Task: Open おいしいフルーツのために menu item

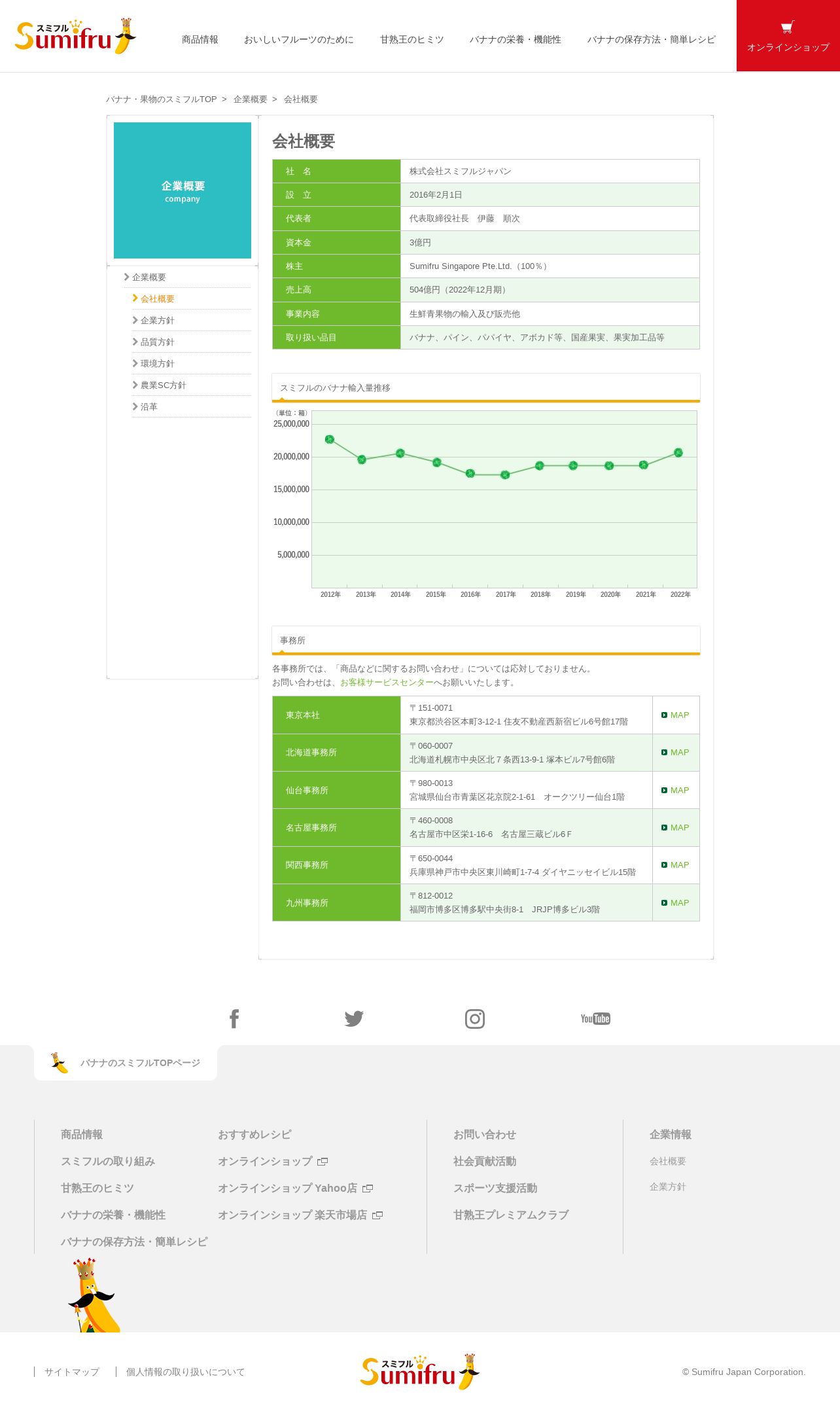Action: pos(299,40)
